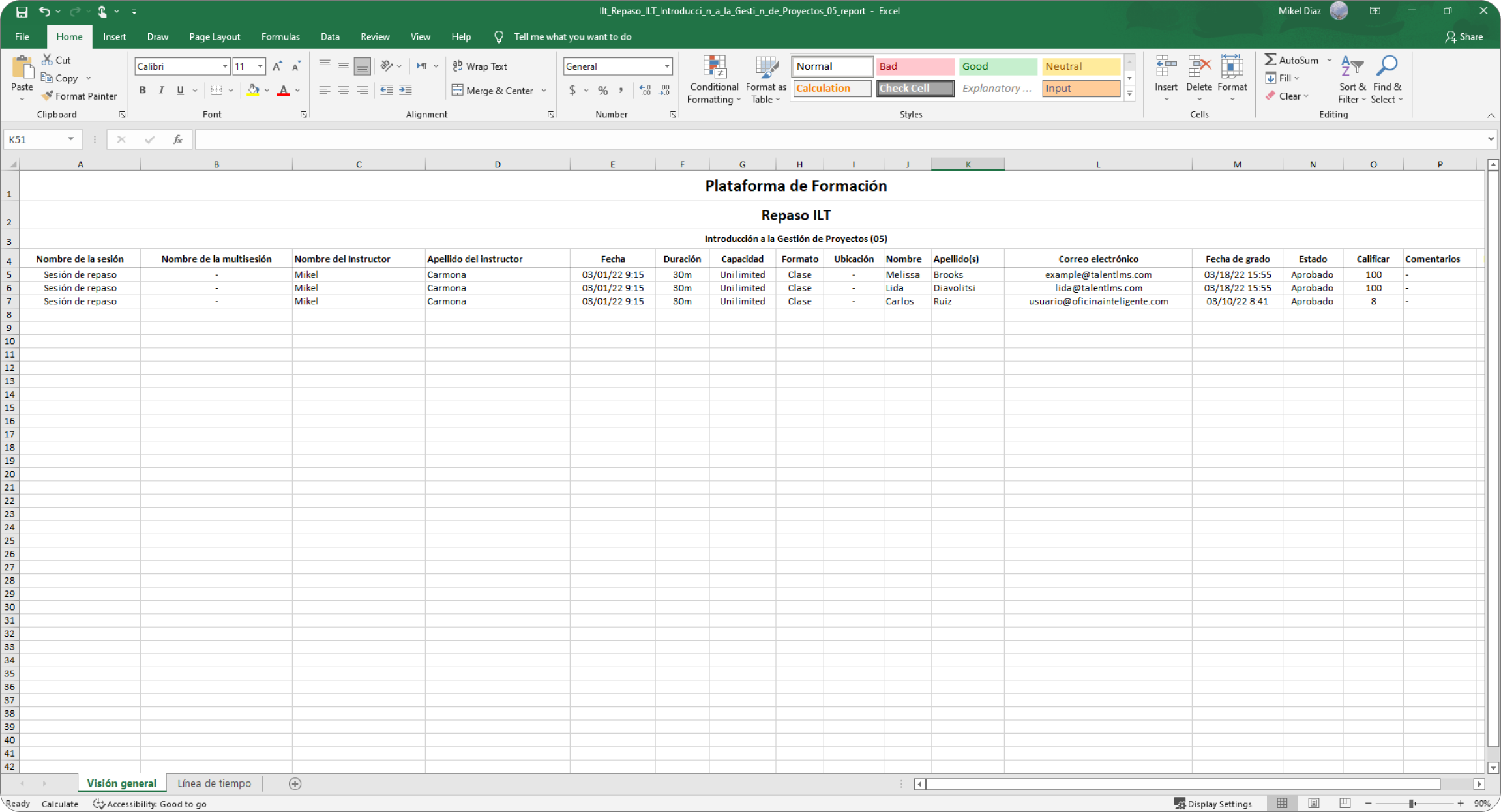
Task: Toggle Bottom Align vertical alignment
Action: pyautogui.click(x=363, y=66)
